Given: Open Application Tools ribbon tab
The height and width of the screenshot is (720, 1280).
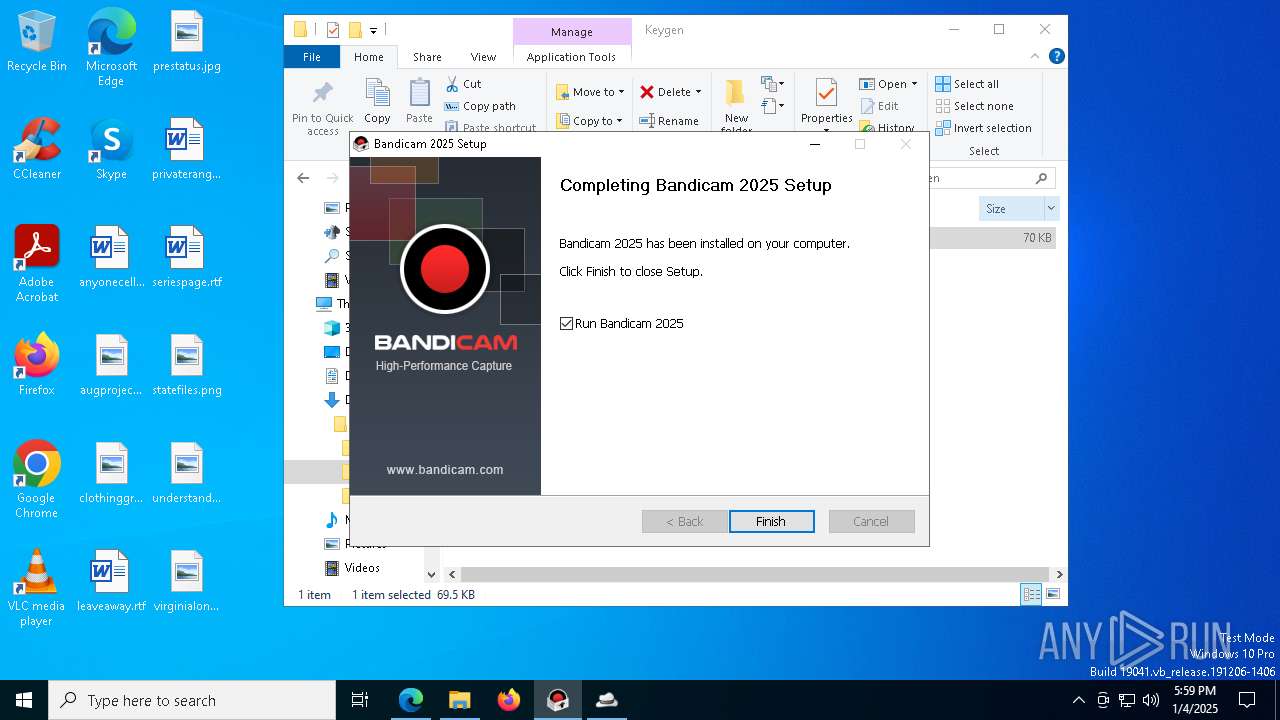Looking at the screenshot, I should (571, 57).
